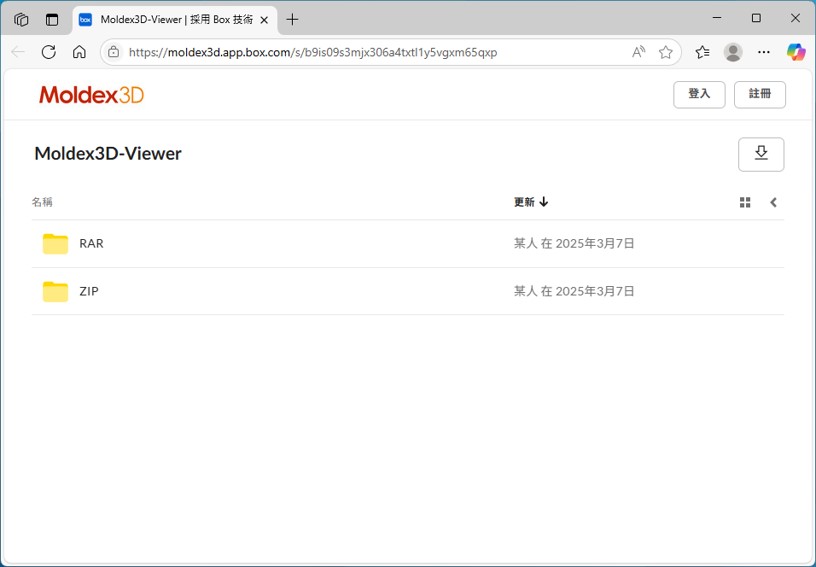816x567 pixels.
Task: Download the Moldex3D-Viewer folder
Action: [x=761, y=154]
